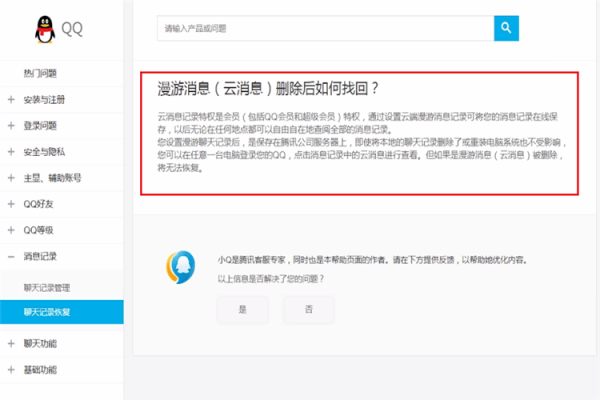The image size is (600, 400).
Task: Select 登录问题 category label
Action: [40, 126]
